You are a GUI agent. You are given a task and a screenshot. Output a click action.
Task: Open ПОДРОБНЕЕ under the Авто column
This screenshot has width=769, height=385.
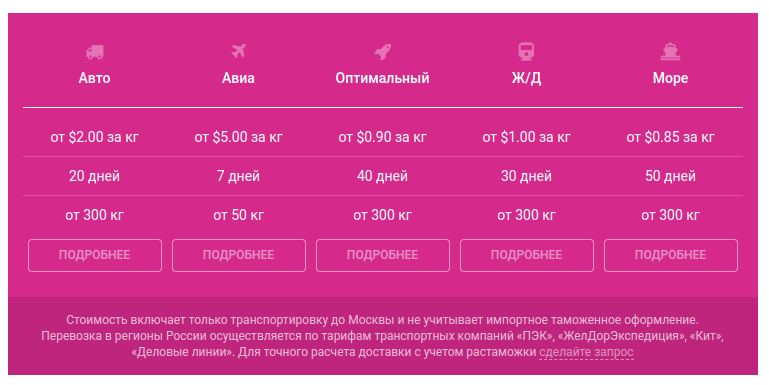pyautogui.click(x=95, y=255)
